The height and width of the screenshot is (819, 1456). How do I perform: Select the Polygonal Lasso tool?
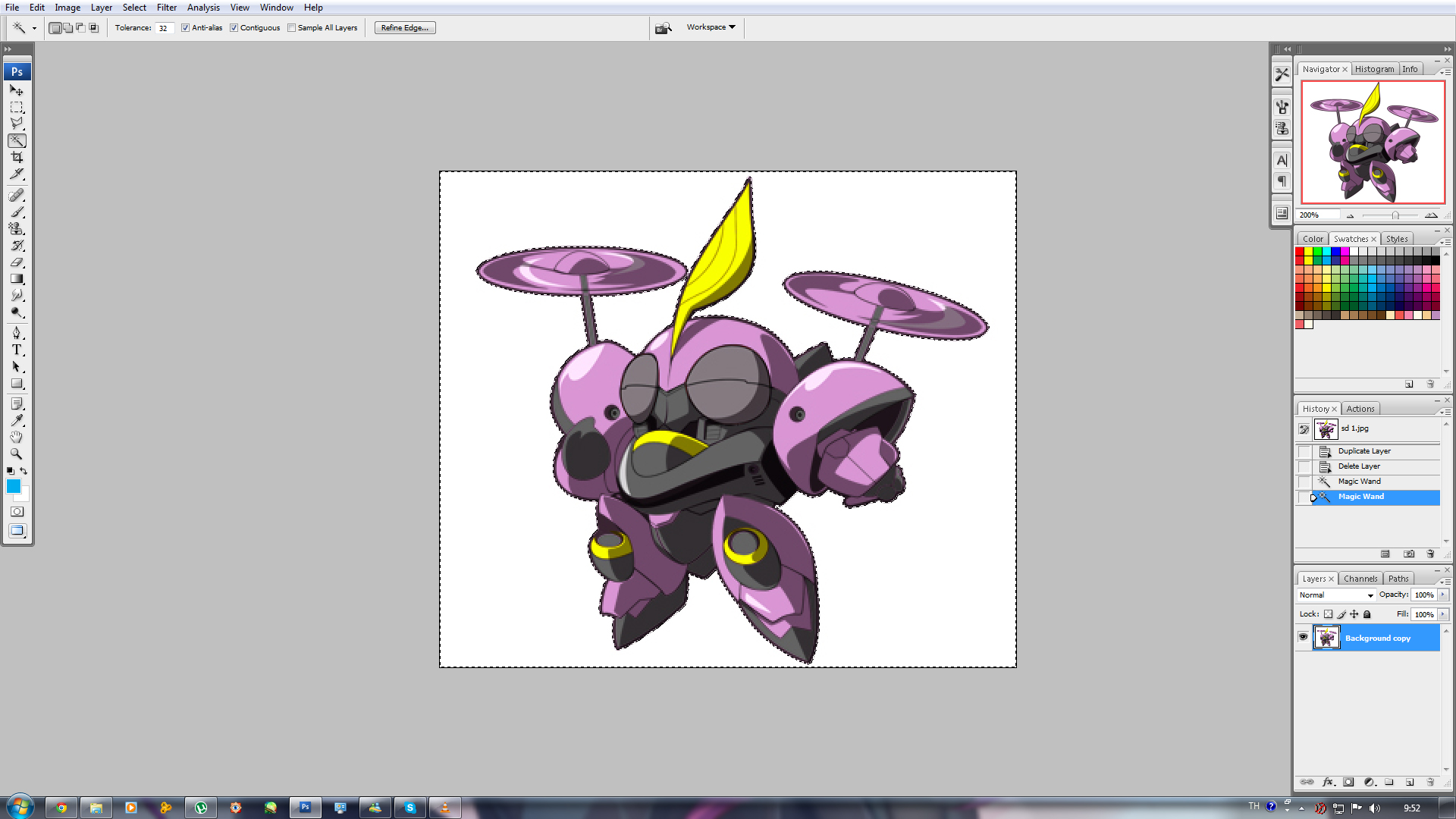(17, 124)
